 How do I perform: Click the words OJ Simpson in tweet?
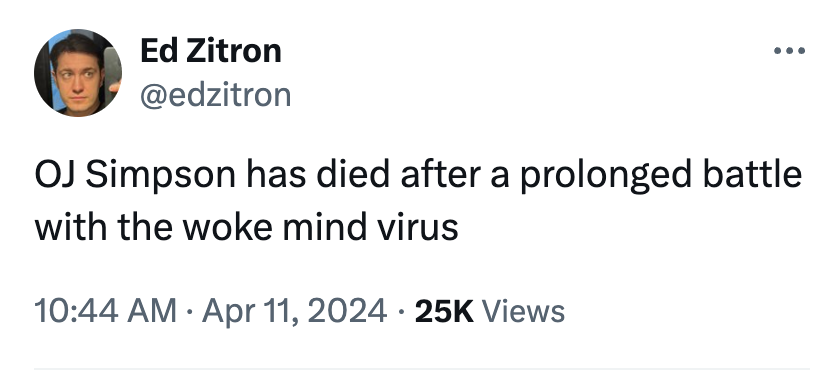point(135,175)
